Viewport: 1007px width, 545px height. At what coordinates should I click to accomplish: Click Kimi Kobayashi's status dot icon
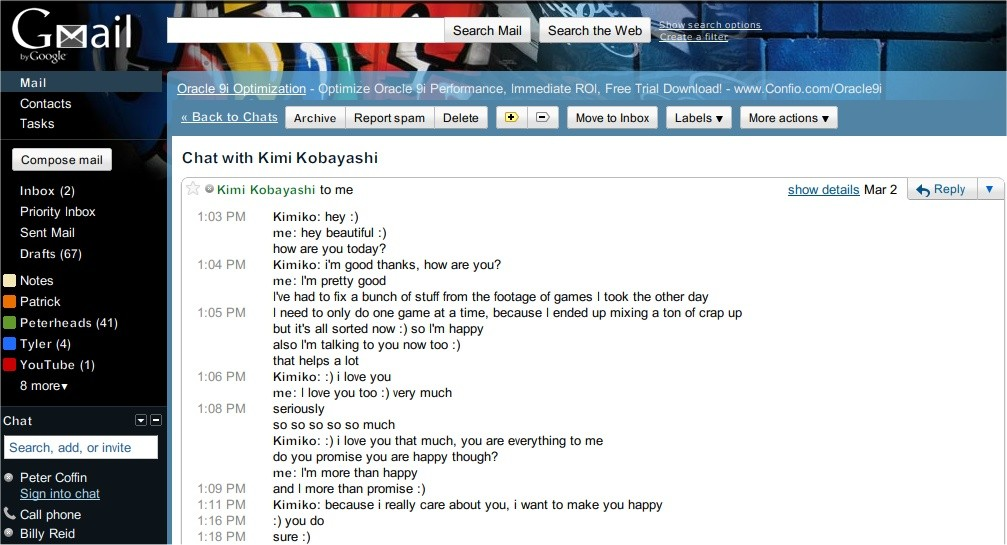click(x=209, y=189)
